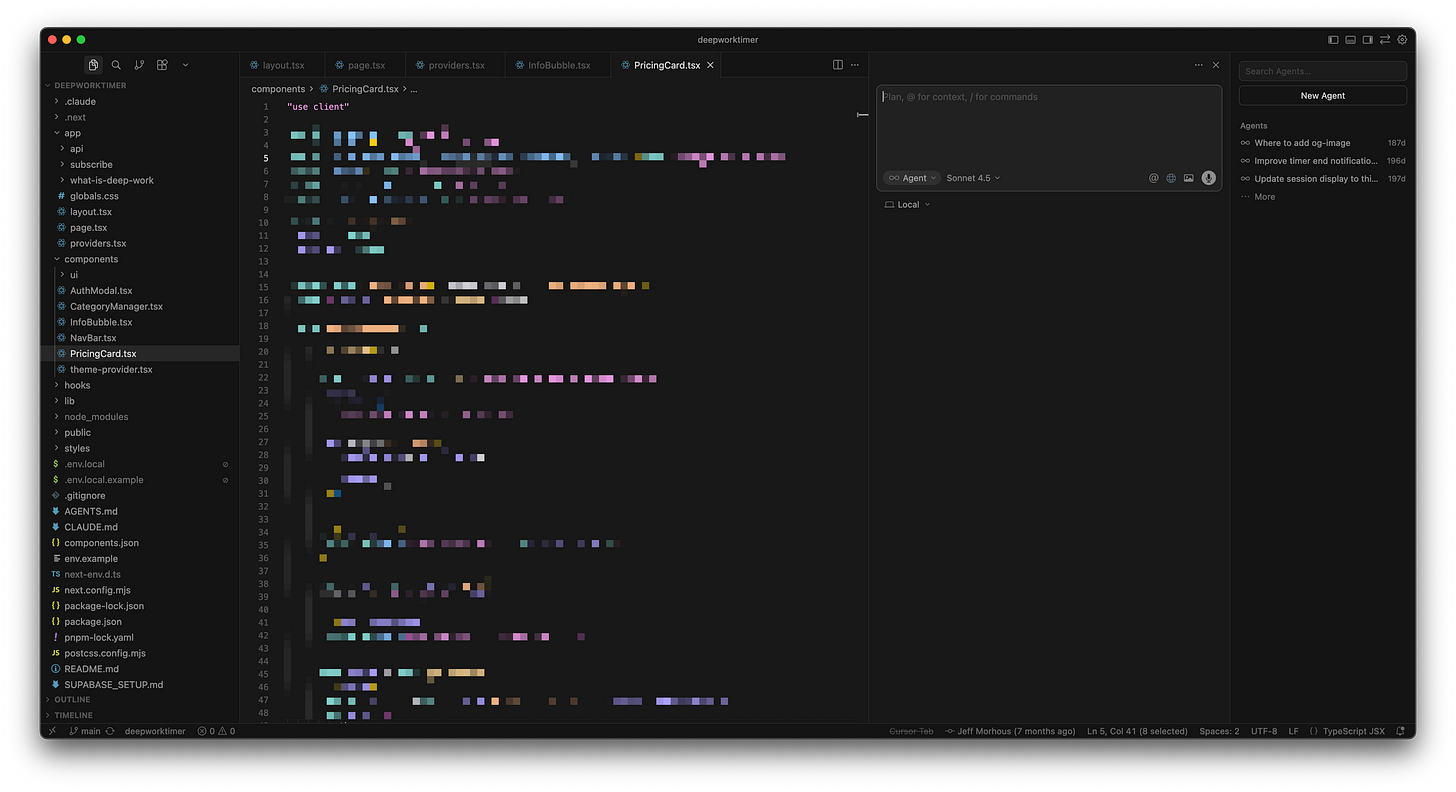The image size is (1456, 792).
Task: Open the Sonnet 4.5 model dropdown
Action: pyautogui.click(x=971, y=177)
